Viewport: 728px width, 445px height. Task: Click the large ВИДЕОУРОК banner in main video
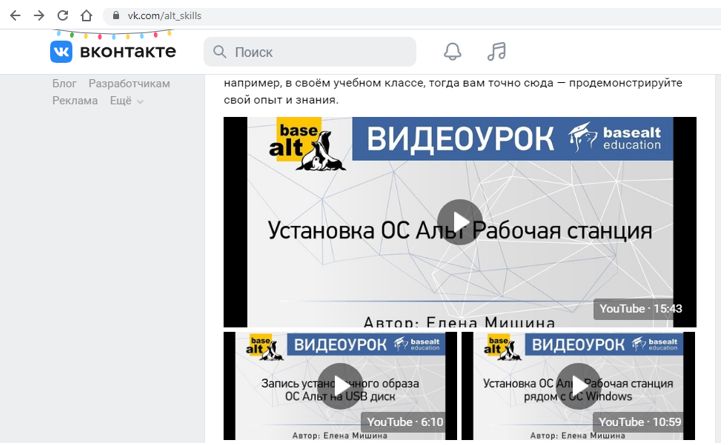(512, 139)
